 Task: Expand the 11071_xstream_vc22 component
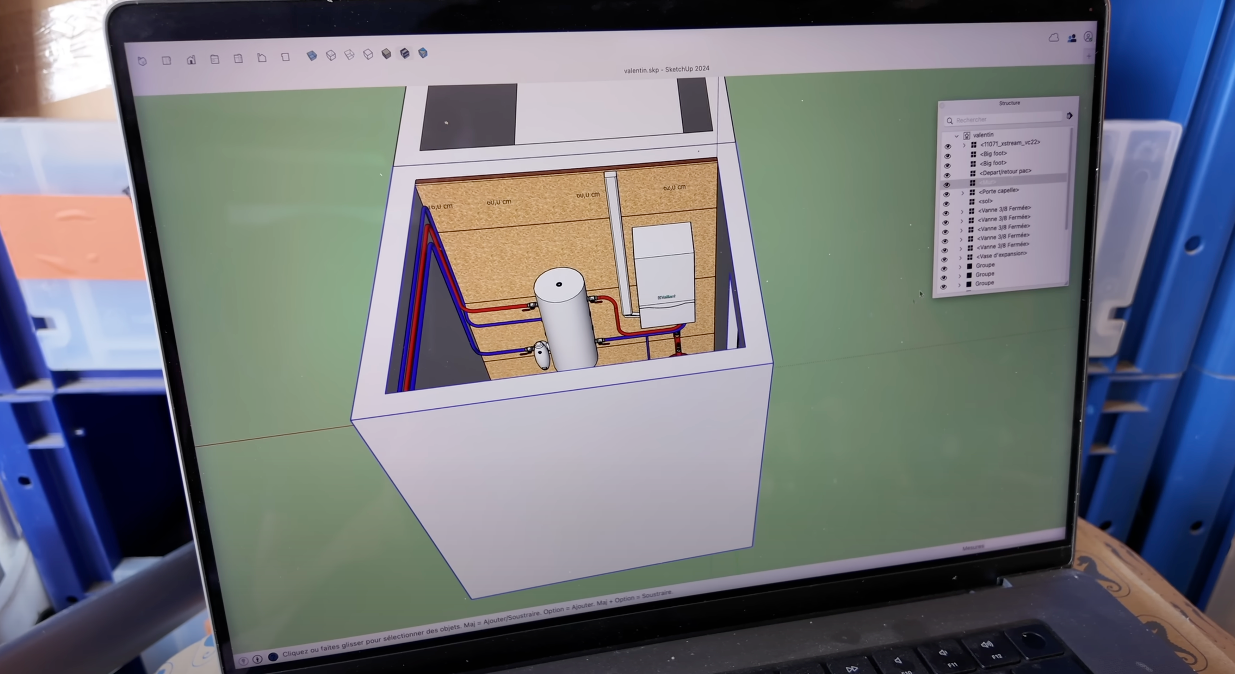pos(964,145)
